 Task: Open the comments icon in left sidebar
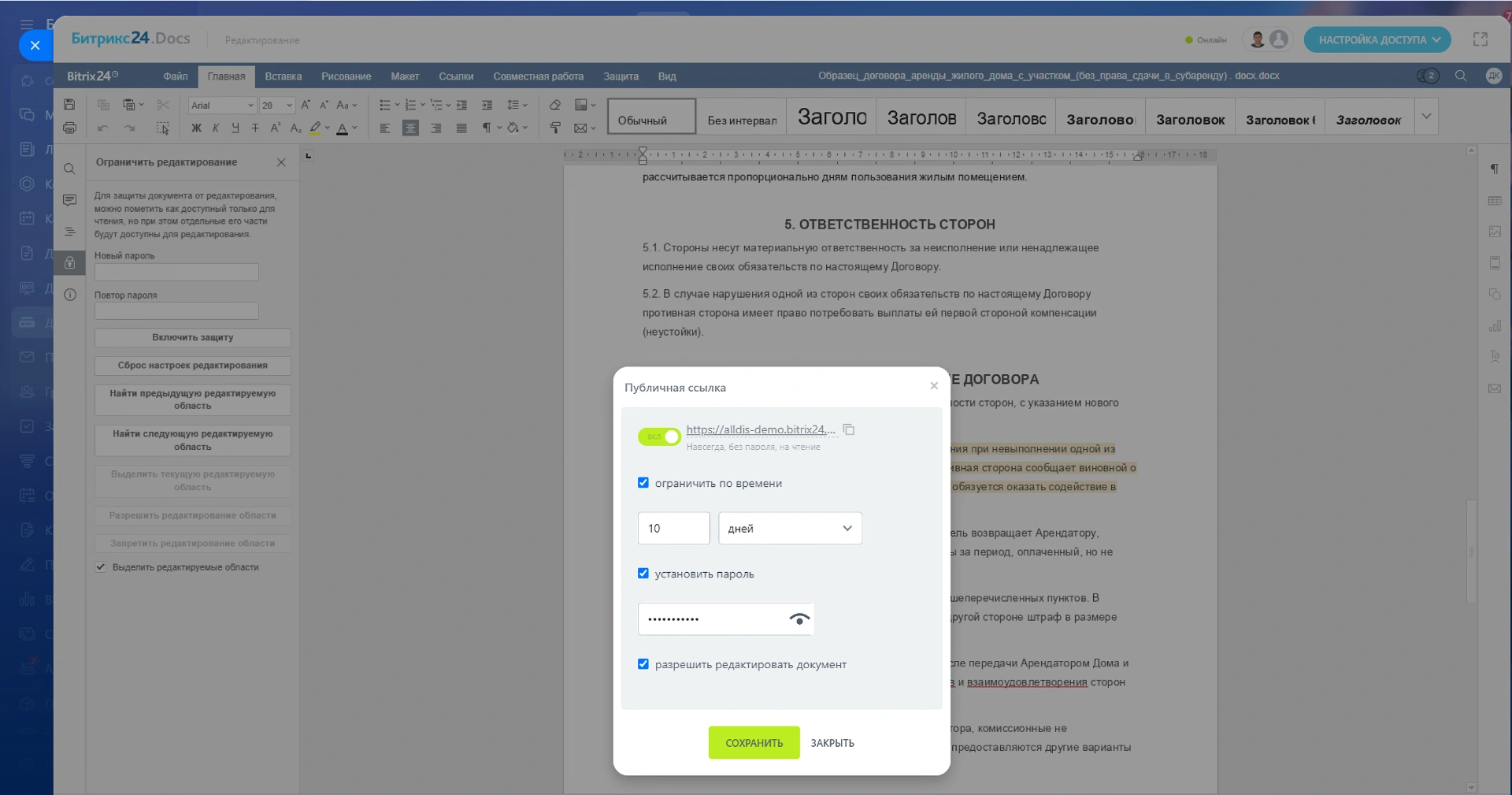tap(69, 200)
